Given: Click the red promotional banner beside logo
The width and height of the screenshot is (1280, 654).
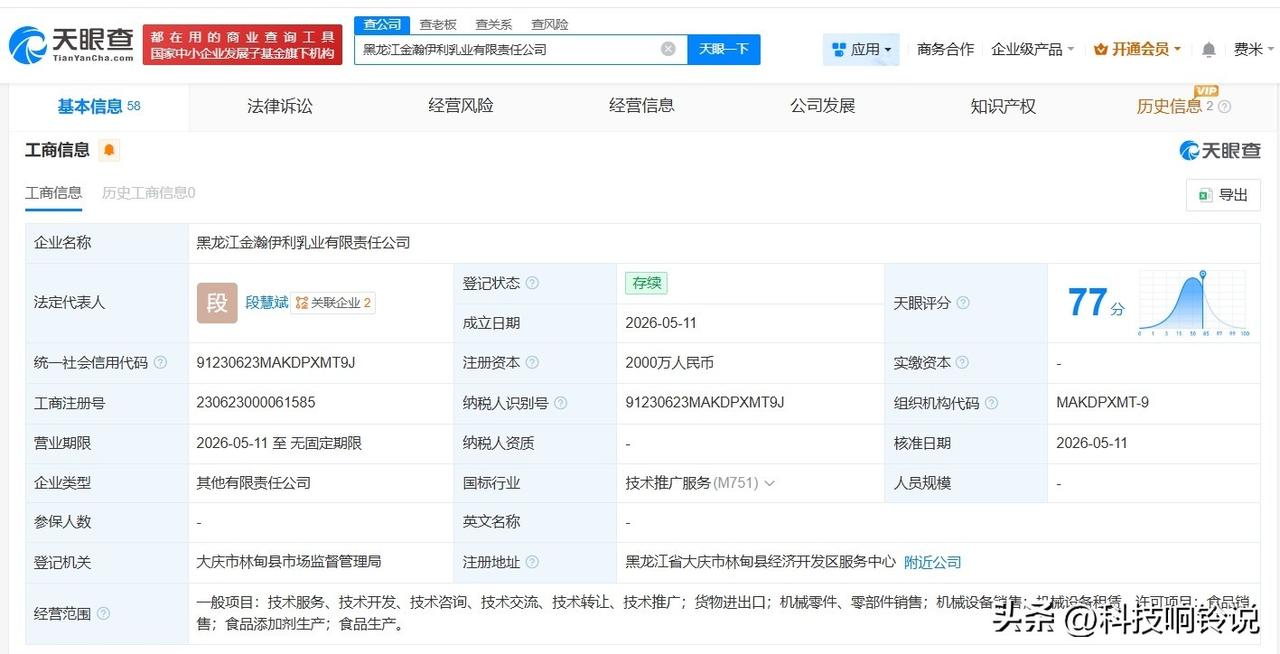Looking at the screenshot, I should [x=243, y=45].
